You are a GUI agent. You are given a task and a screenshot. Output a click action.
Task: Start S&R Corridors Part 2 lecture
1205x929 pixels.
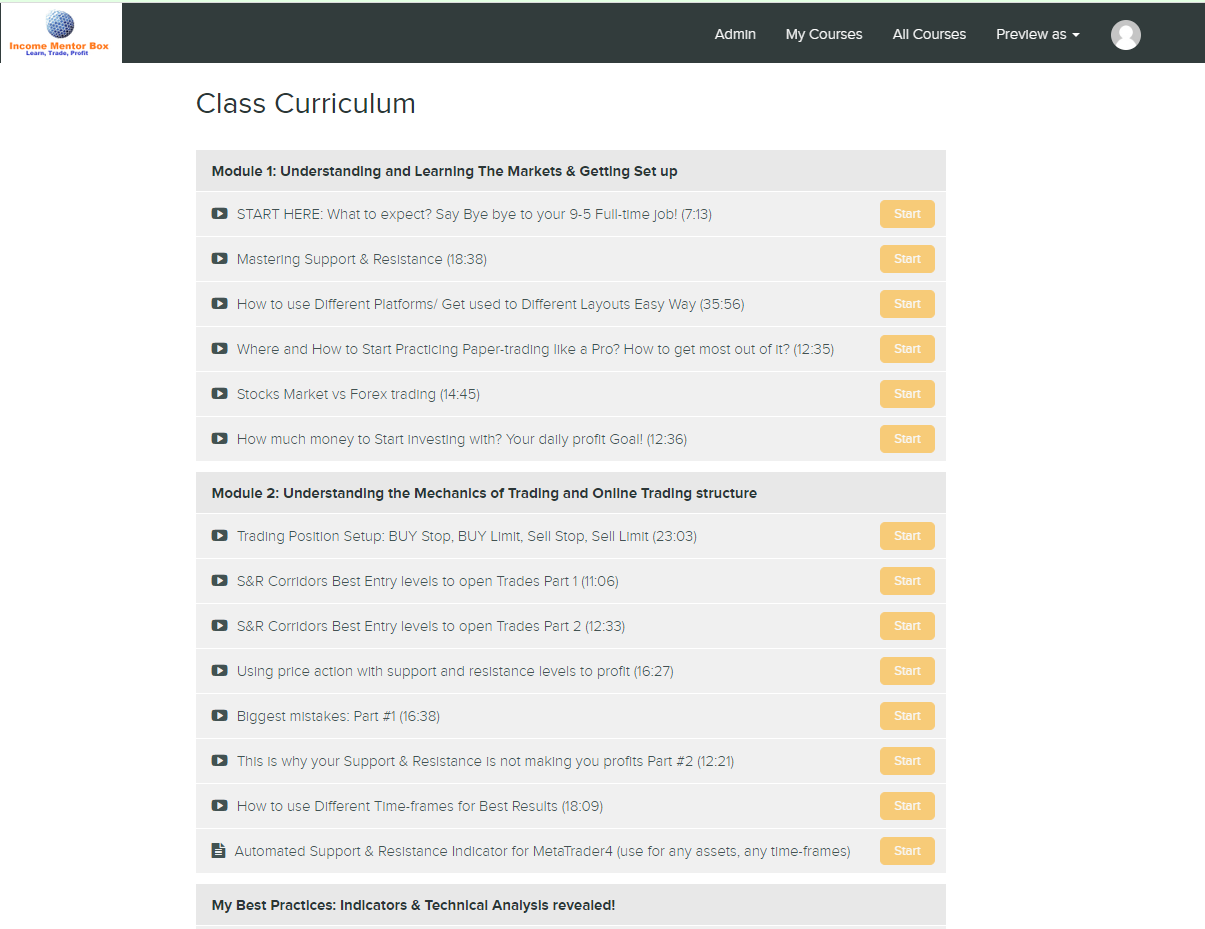tap(907, 626)
